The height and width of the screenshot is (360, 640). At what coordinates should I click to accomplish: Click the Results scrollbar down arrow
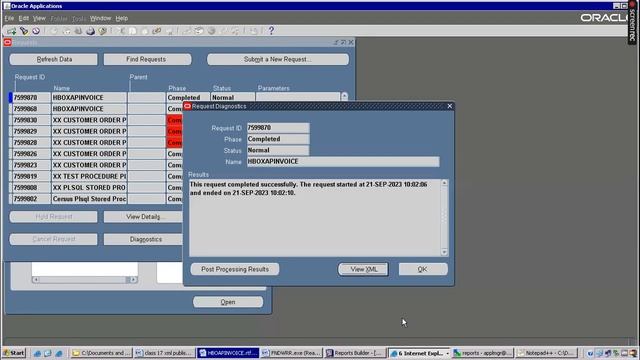click(444, 252)
